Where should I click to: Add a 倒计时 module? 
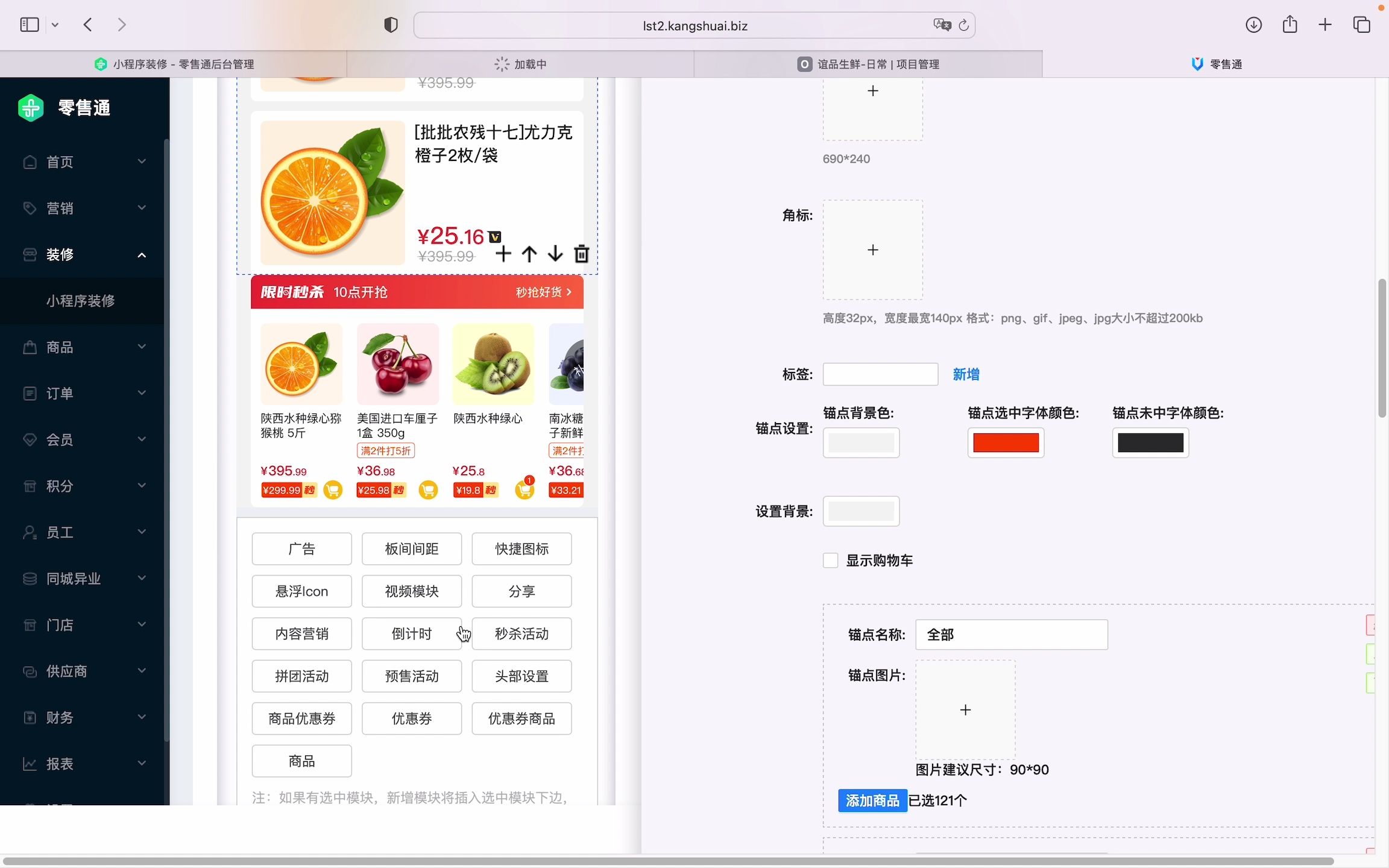point(412,634)
